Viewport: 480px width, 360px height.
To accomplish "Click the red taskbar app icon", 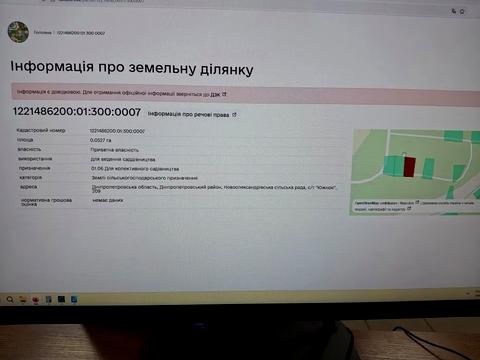I will pyautogui.click(x=35, y=300).
